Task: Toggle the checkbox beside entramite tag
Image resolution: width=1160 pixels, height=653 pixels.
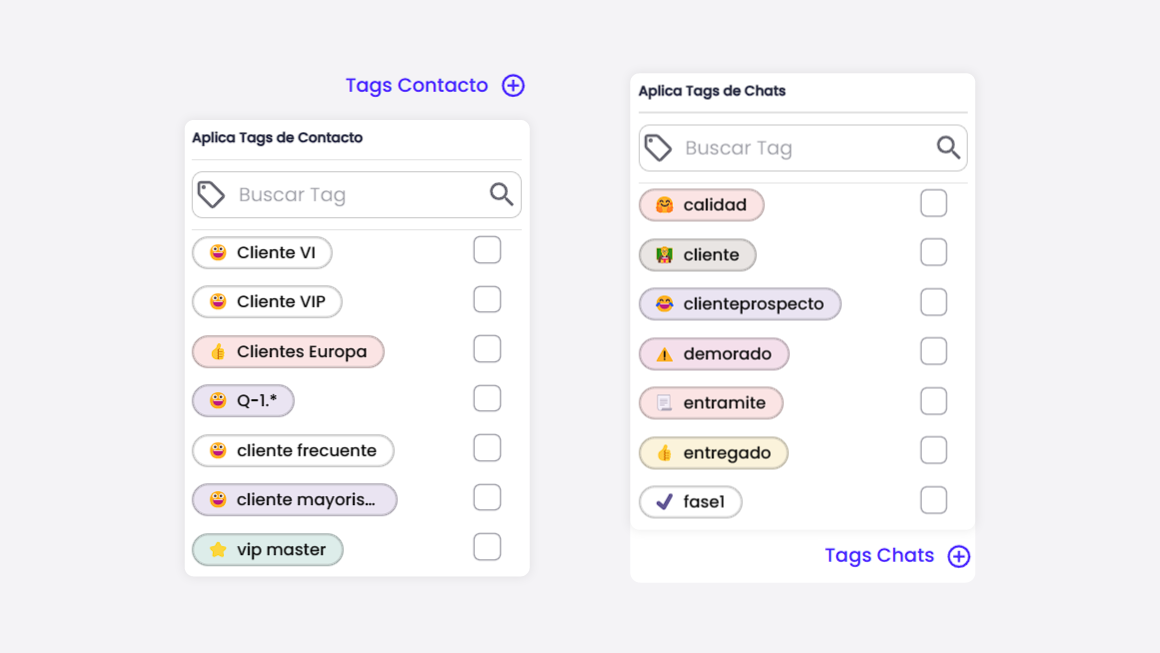Action: pos(933,400)
